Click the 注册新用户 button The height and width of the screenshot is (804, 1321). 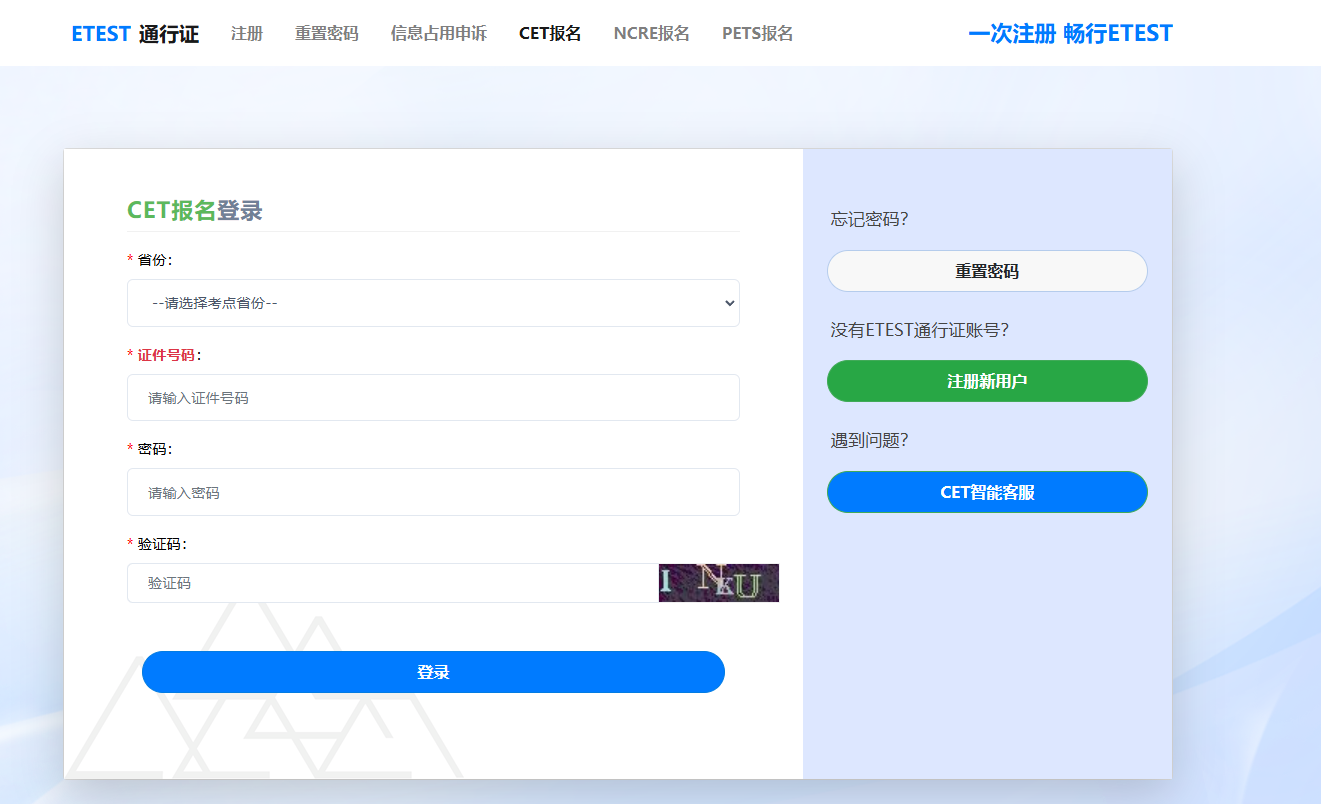point(986,381)
